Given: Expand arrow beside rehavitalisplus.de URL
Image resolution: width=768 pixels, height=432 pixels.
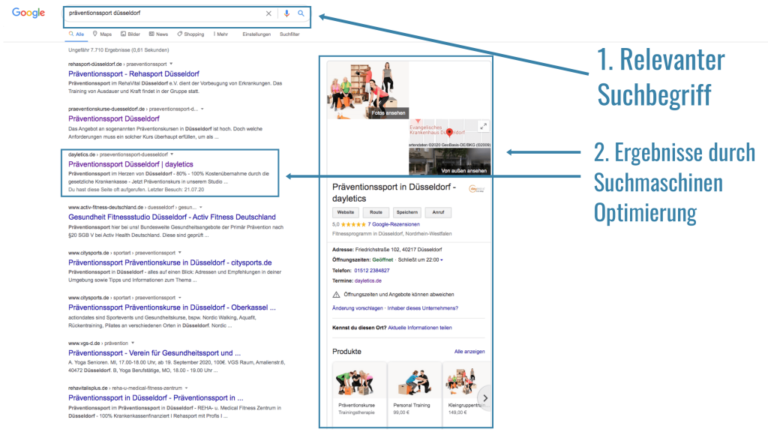Looking at the screenshot, I should point(187,388).
